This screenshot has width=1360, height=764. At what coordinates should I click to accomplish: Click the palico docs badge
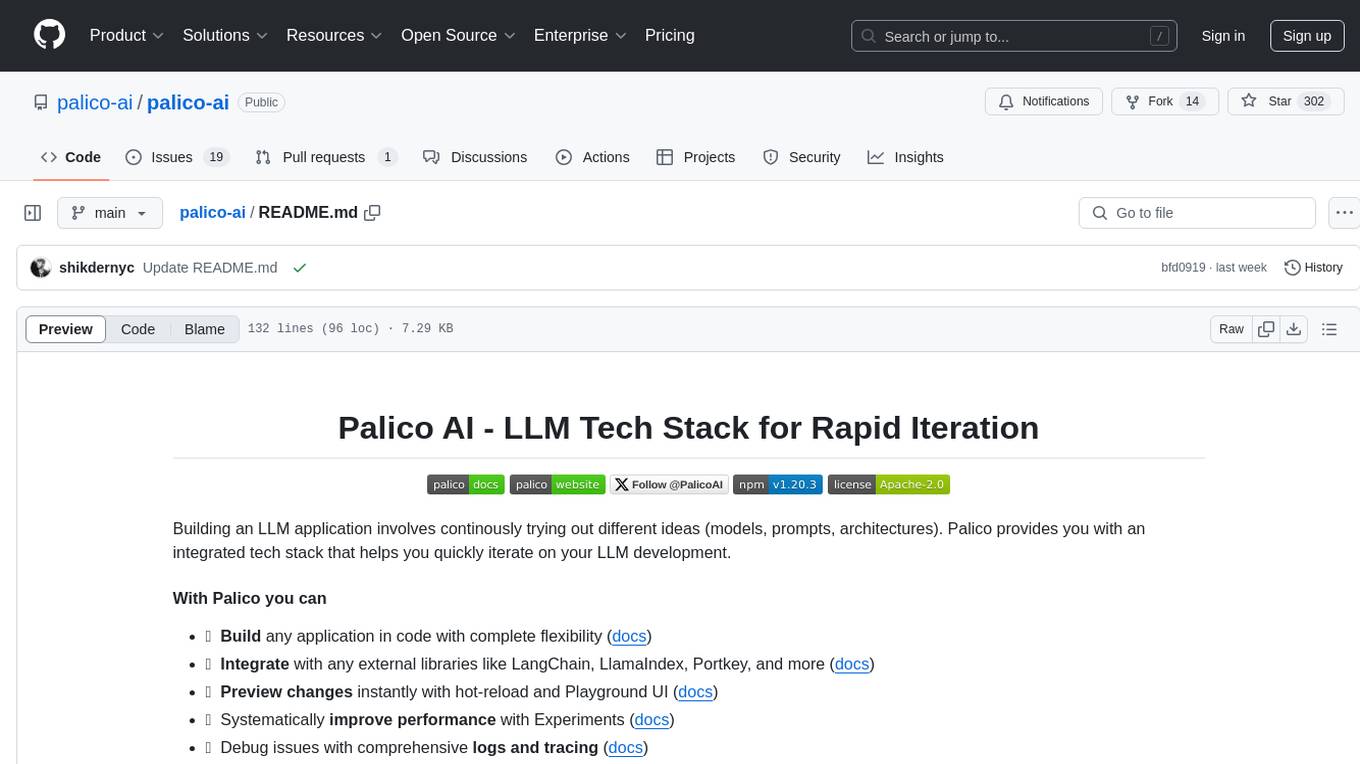click(465, 484)
